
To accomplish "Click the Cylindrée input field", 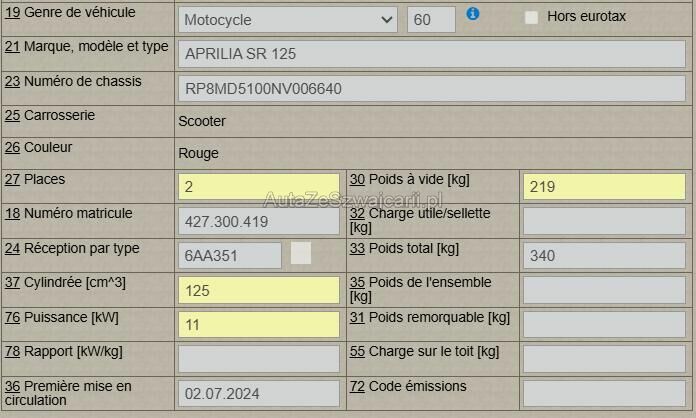I will 258,290.
